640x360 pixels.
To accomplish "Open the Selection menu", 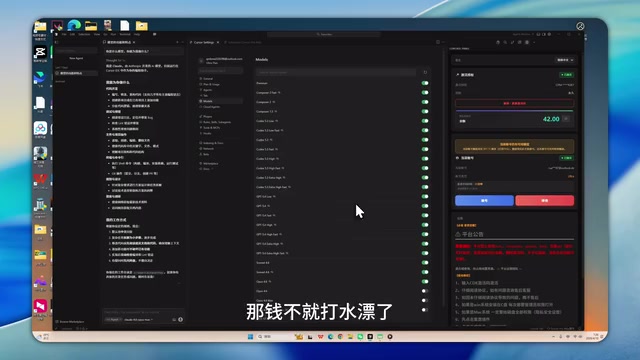I will (84, 34).
